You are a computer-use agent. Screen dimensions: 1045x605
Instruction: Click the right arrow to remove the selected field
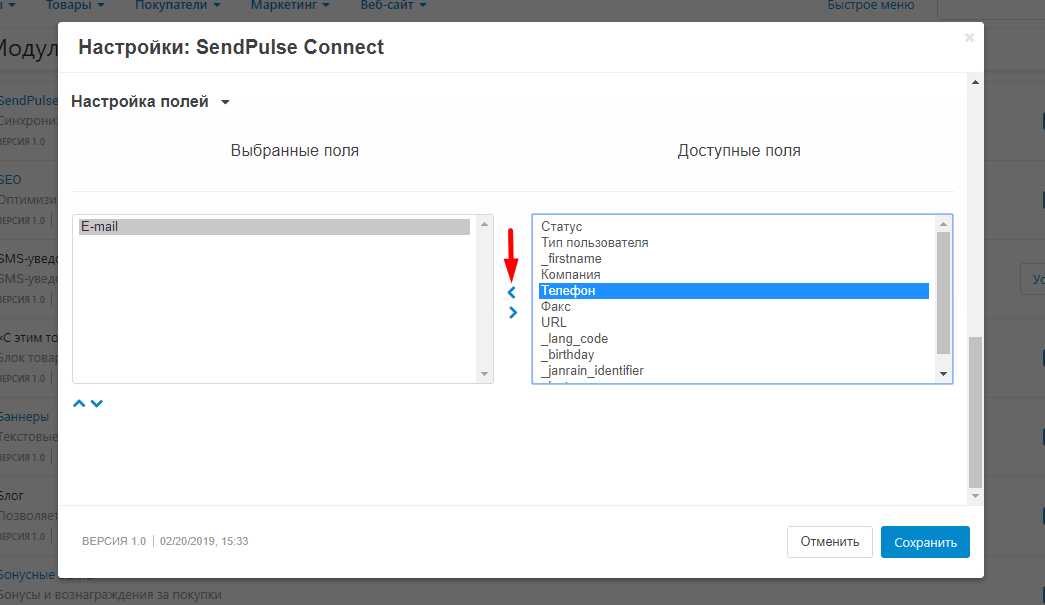(513, 312)
